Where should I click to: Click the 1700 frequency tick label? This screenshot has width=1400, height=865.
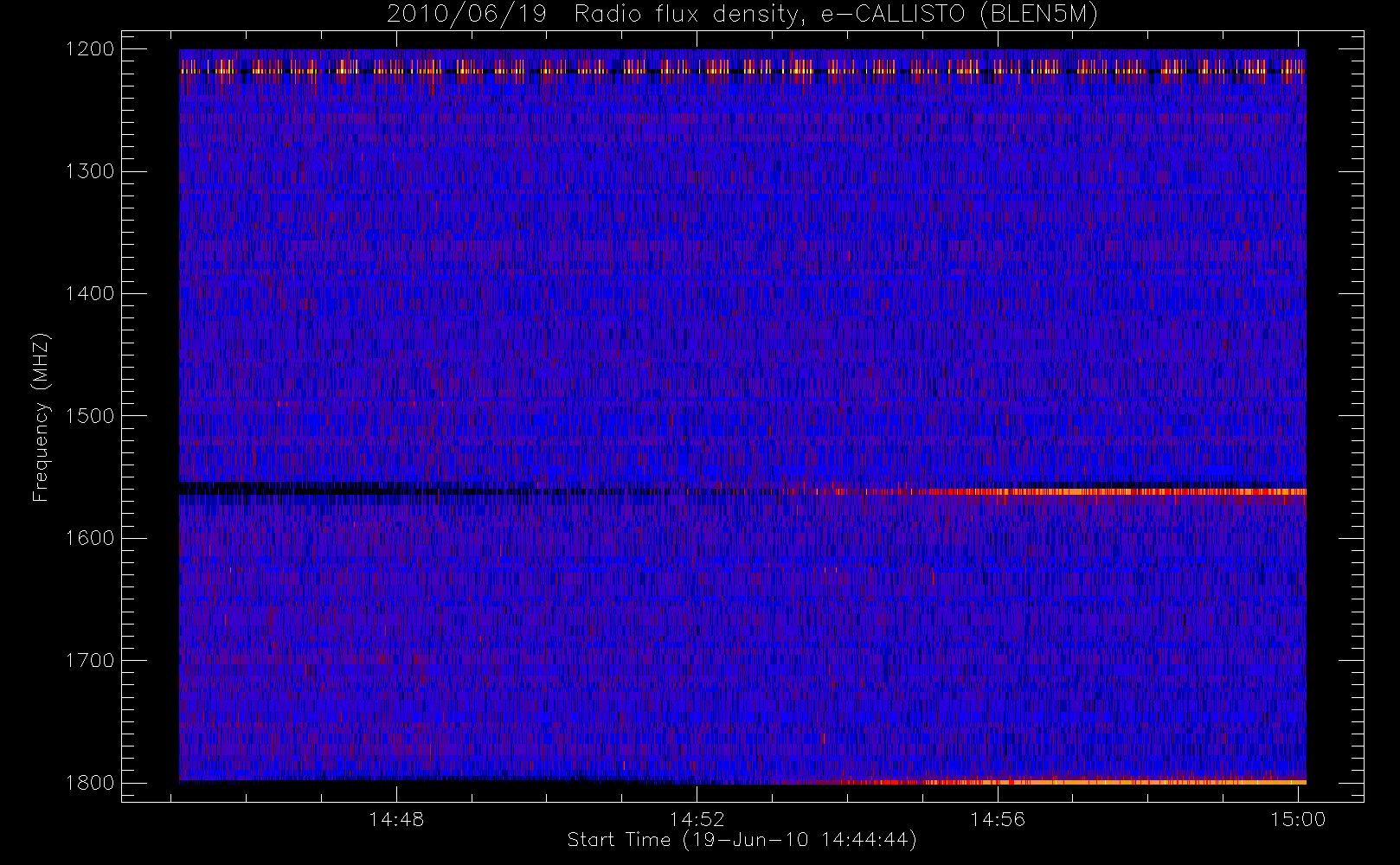[x=90, y=660]
